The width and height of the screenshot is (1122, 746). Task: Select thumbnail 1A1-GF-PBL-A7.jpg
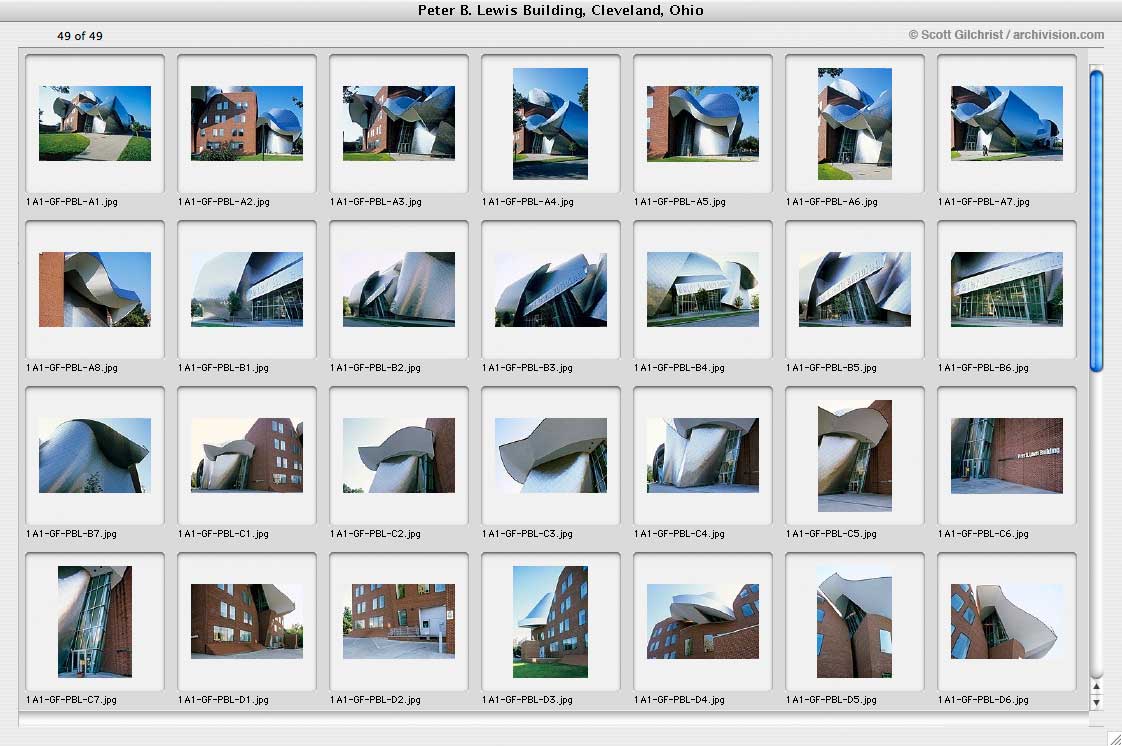point(1007,124)
